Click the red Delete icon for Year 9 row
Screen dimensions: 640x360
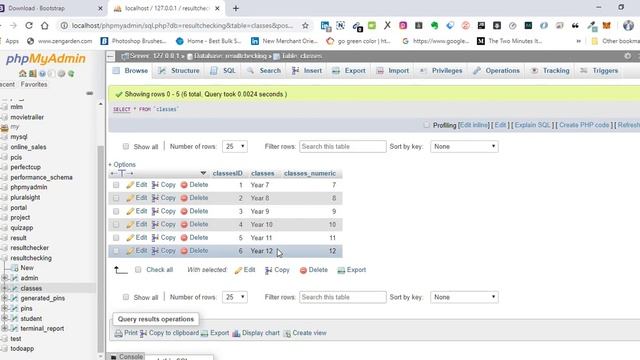point(184,211)
